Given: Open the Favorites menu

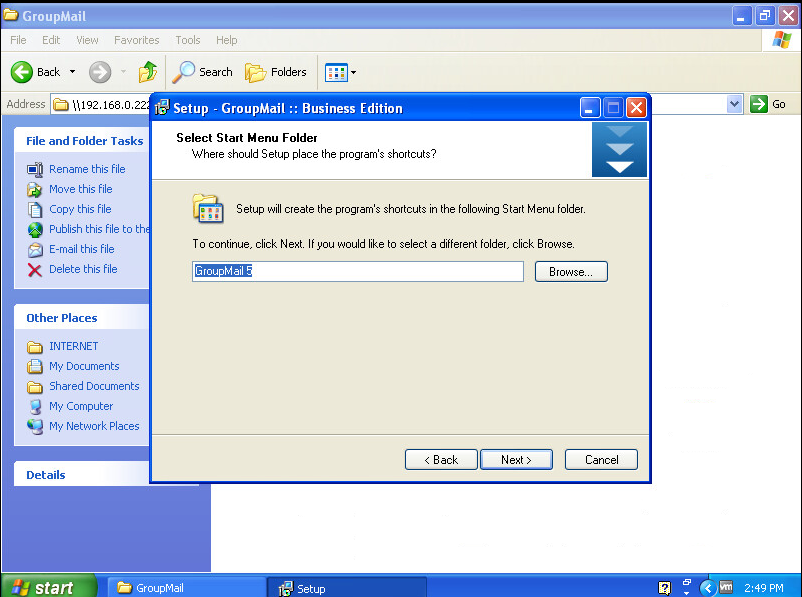Looking at the screenshot, I should click(x=136, y=40).
